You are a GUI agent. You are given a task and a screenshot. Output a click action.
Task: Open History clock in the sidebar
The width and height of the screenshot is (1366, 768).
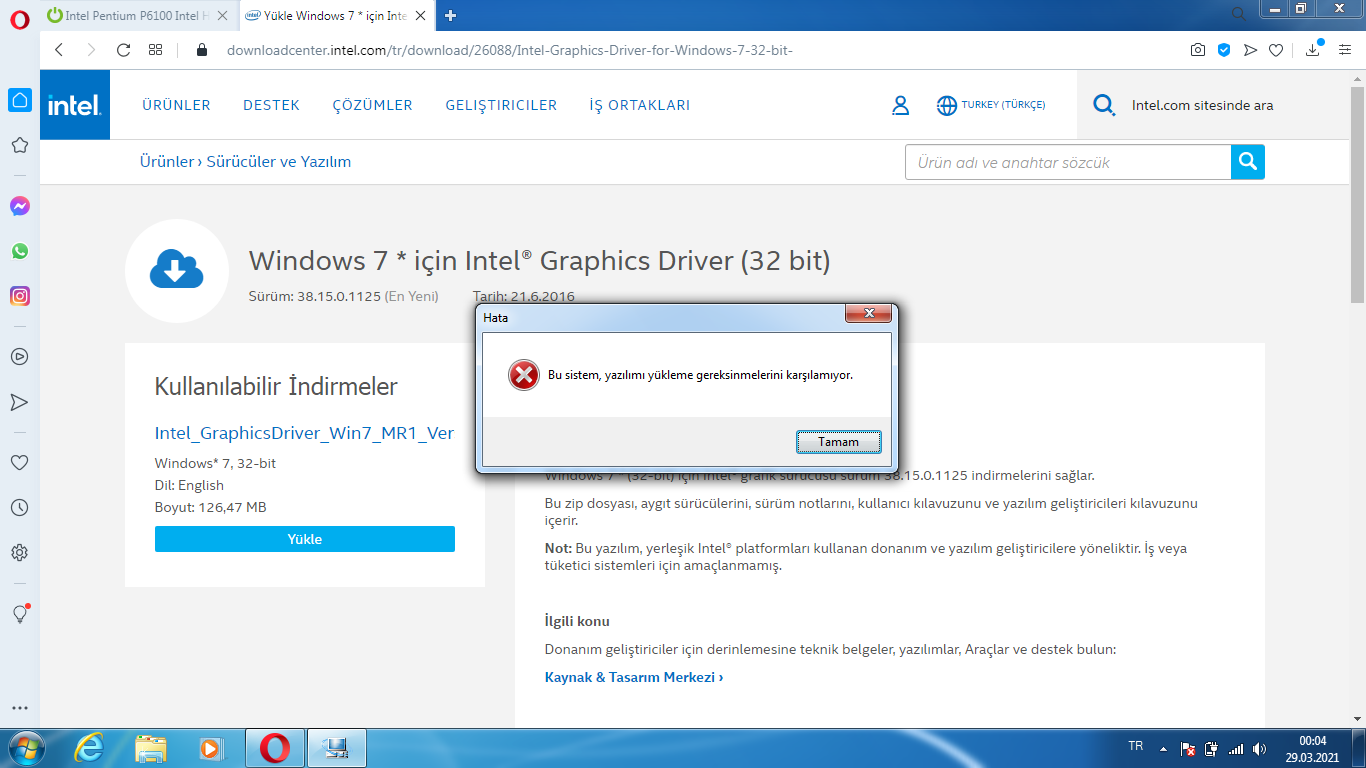20,508
